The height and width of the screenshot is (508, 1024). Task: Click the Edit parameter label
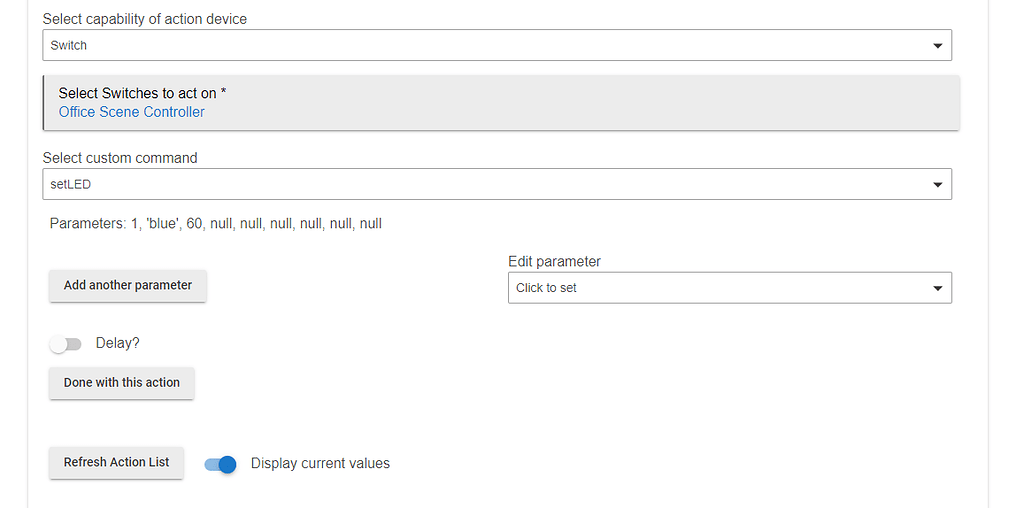(554, 261)
